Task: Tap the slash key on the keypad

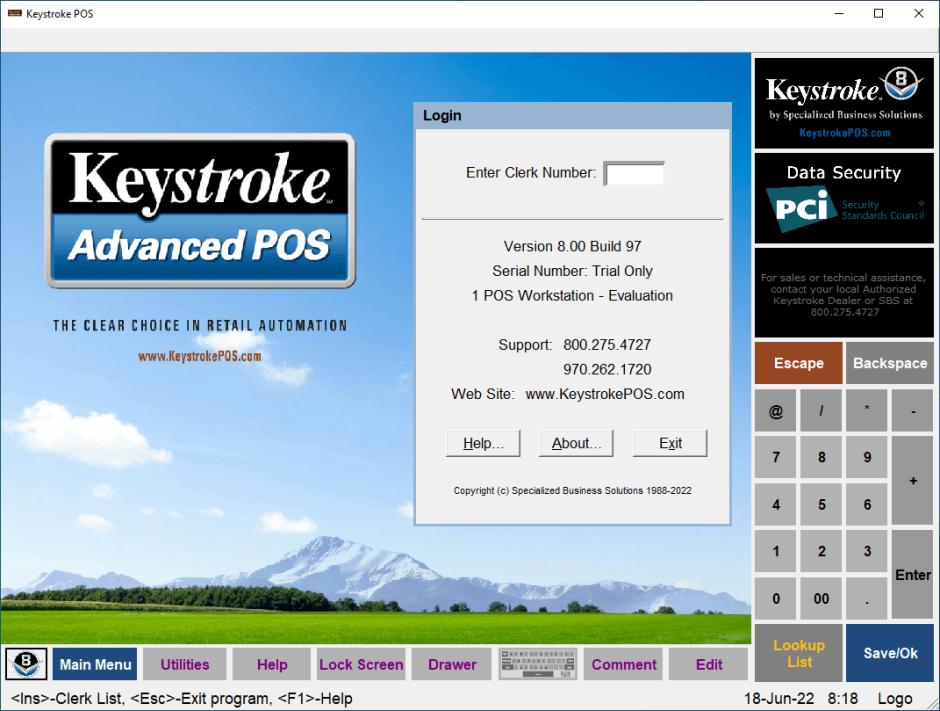Action: 821,411
